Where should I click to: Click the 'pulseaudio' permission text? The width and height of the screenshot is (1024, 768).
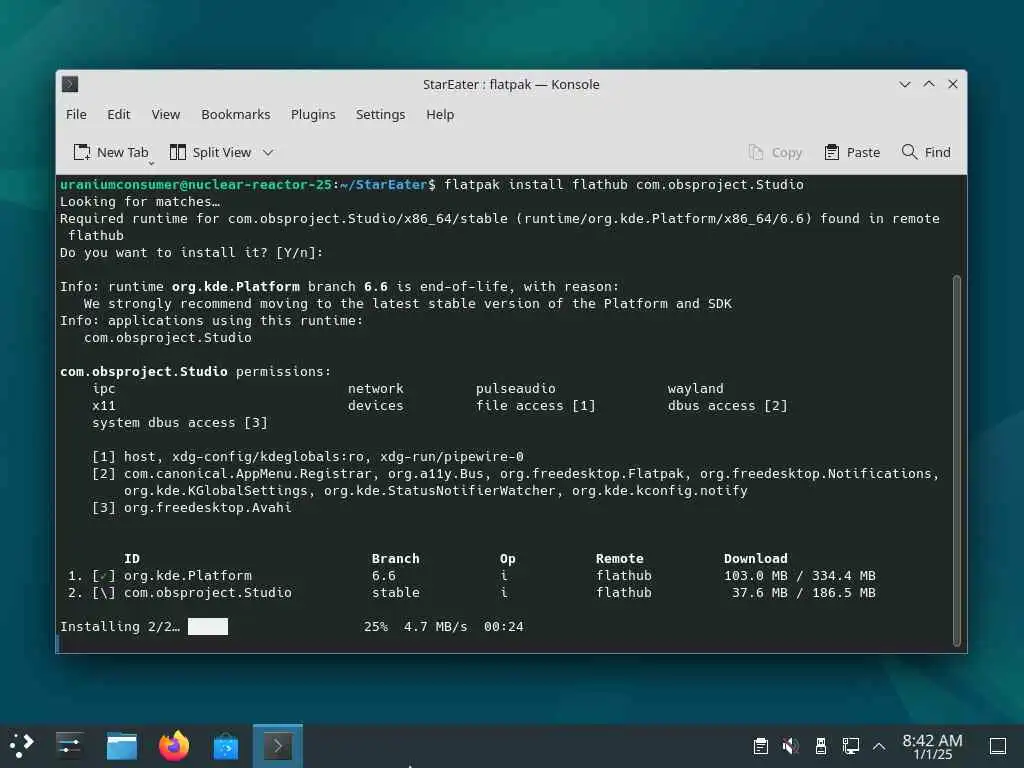pyautogui.click(x=515, y=389)
